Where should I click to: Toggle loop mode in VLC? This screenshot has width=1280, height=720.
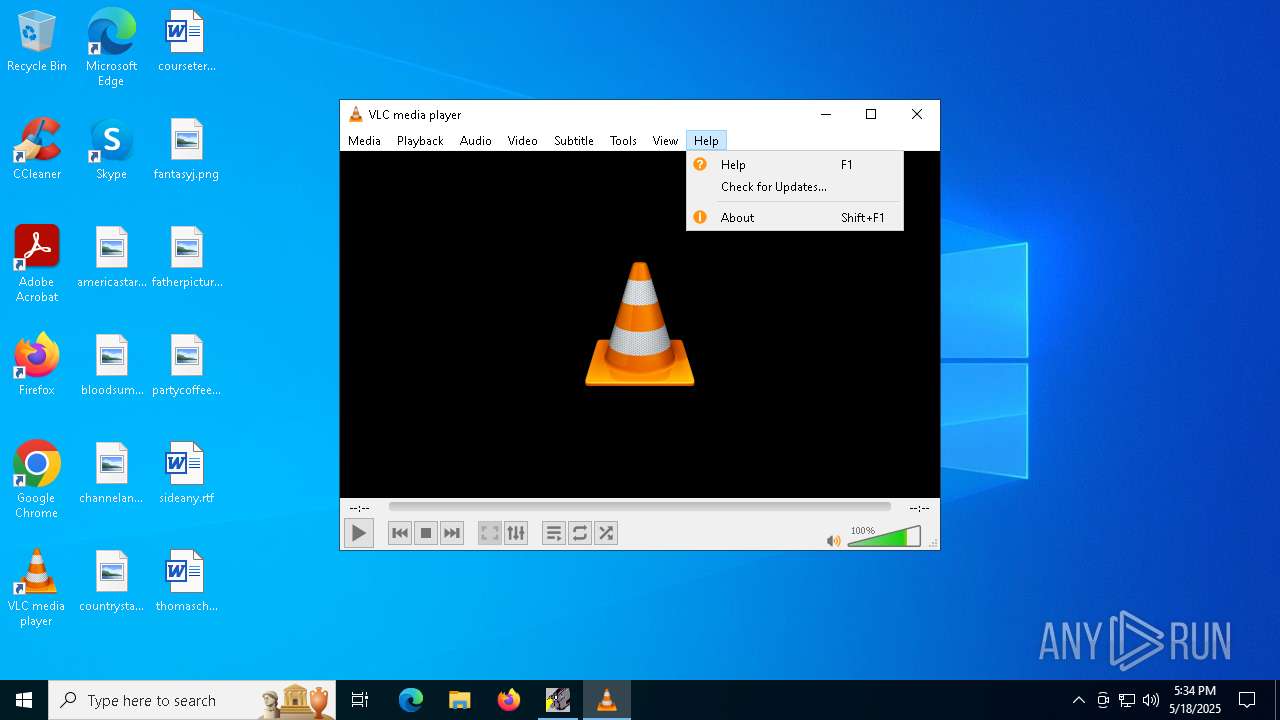[x=580, y=533]
